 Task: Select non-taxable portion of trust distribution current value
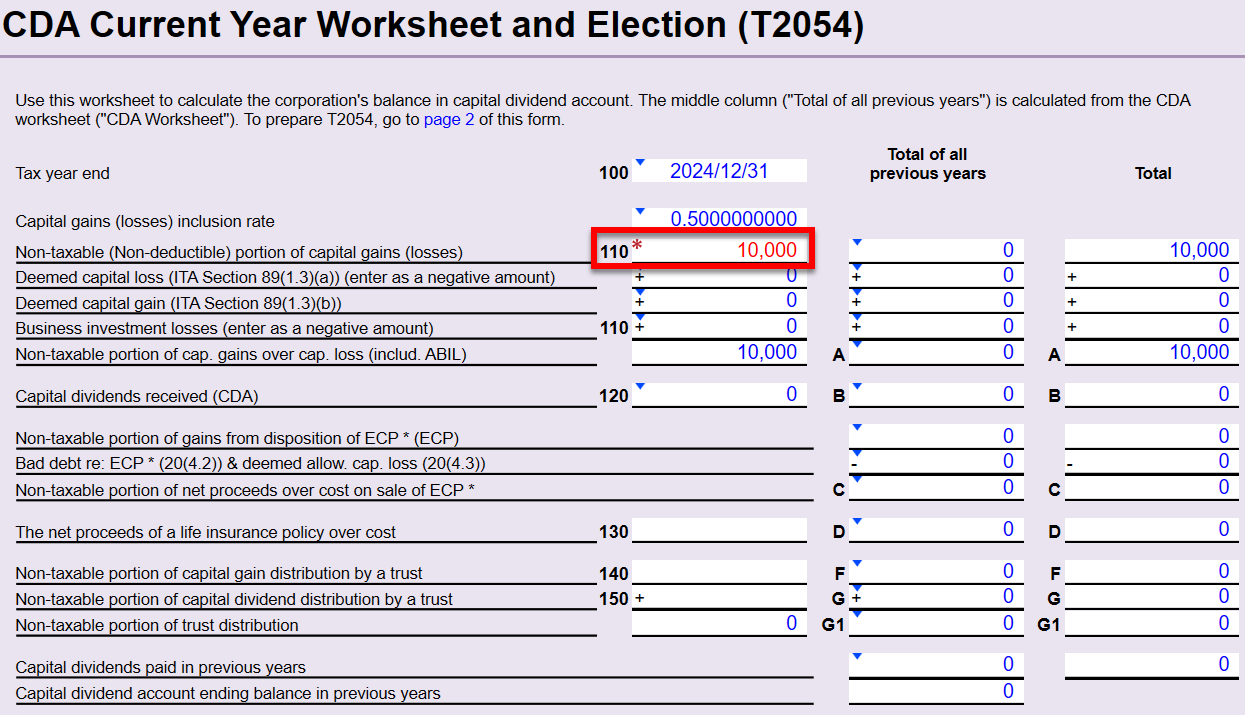pyautogui.click(x=719, y=623)
